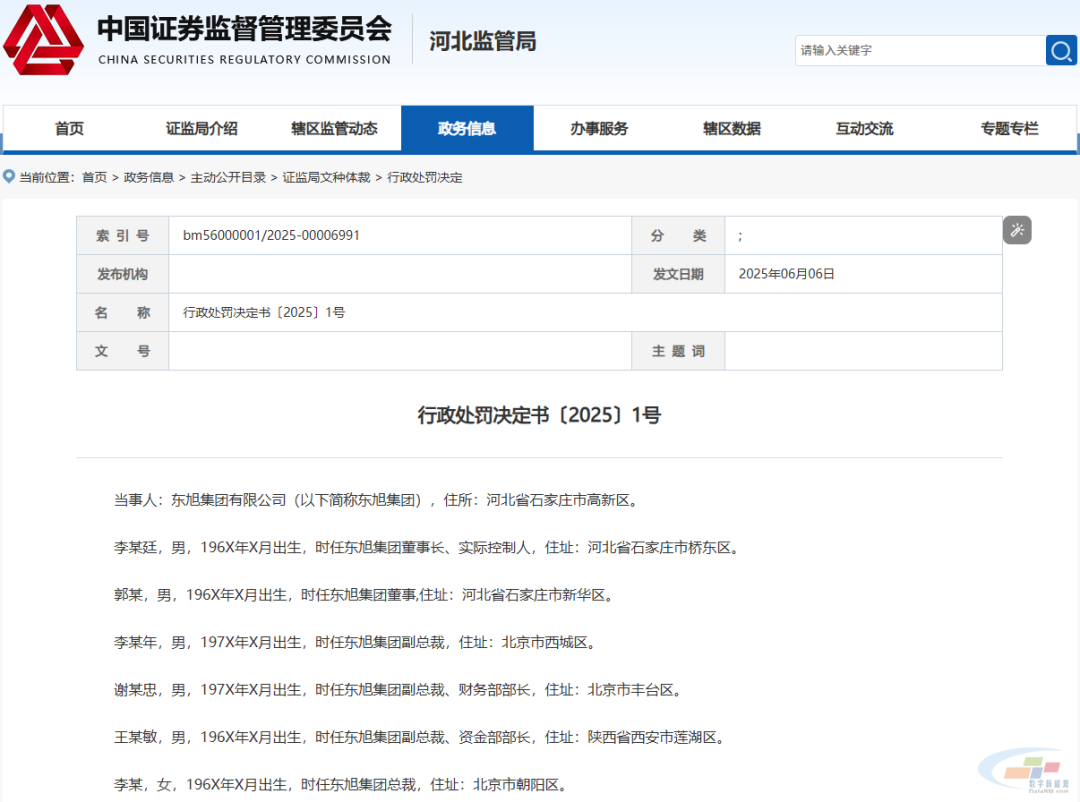The width and height of the screenshot is (1080, 802).
Task: Click the 政务信息 breadcrumb link
Action: (x=149, y=178)
